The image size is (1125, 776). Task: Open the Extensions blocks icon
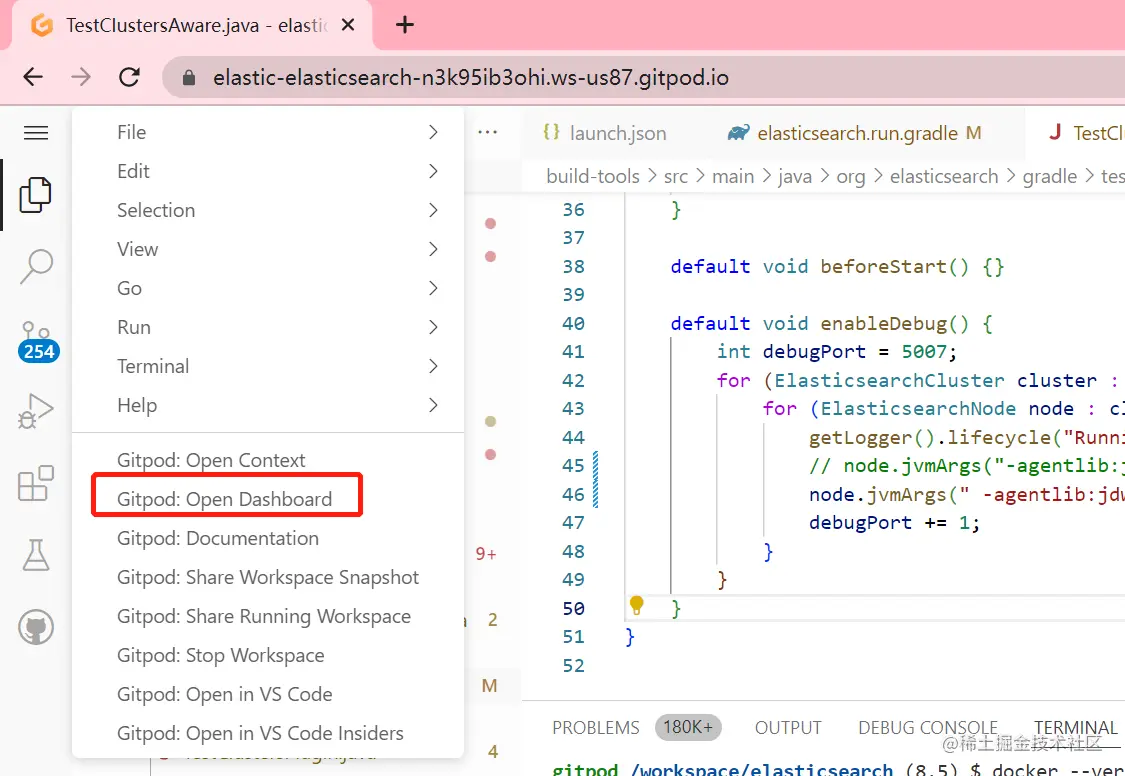[x=35, y=483]
